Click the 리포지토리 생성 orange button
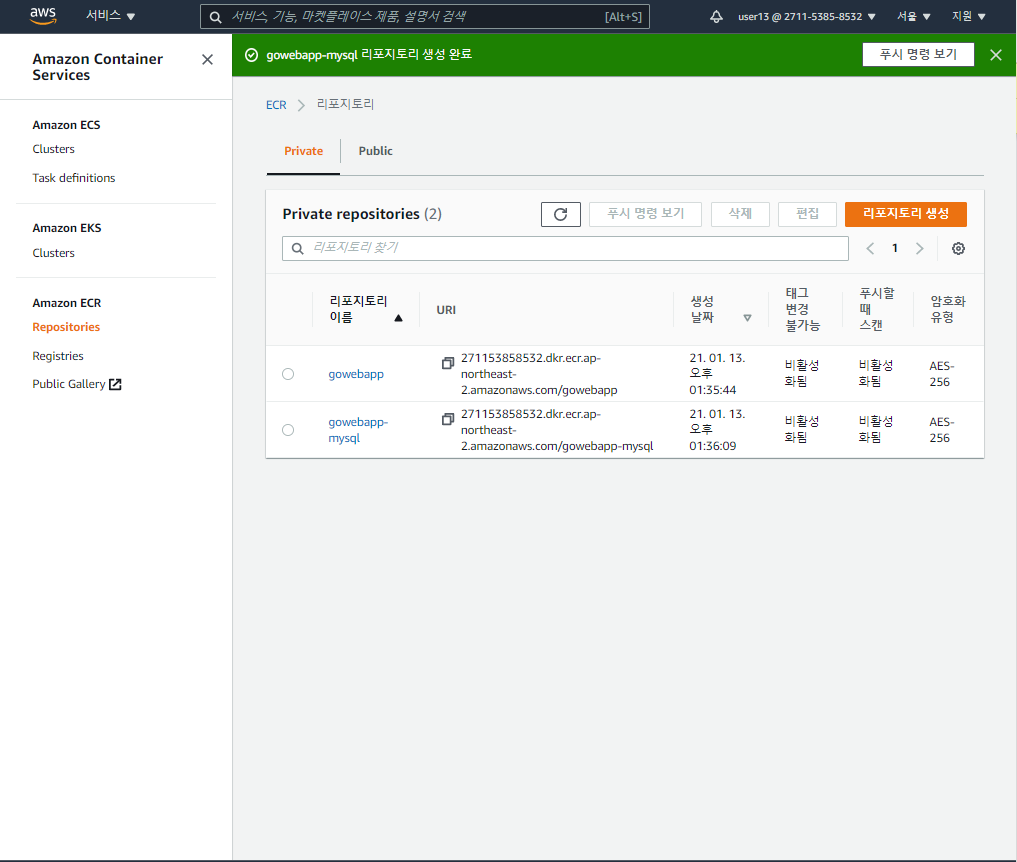Image resolution: width=1017 pixels, height=862 pixels. pyautogui.click(x=905, y=214)
